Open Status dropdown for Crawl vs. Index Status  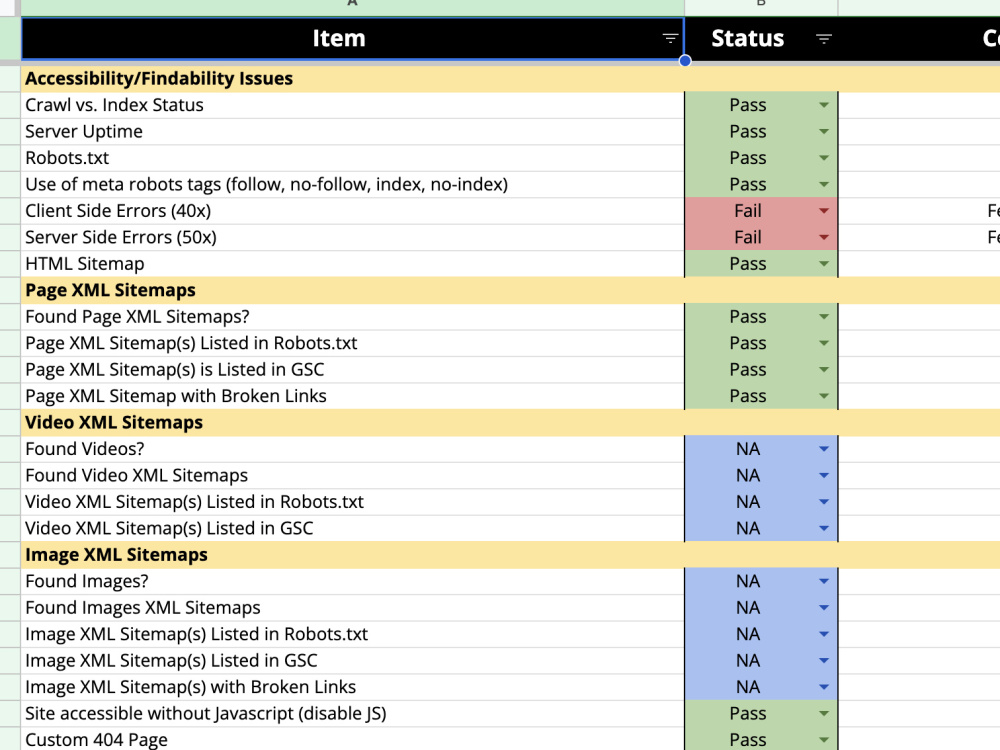coord(823,105)
